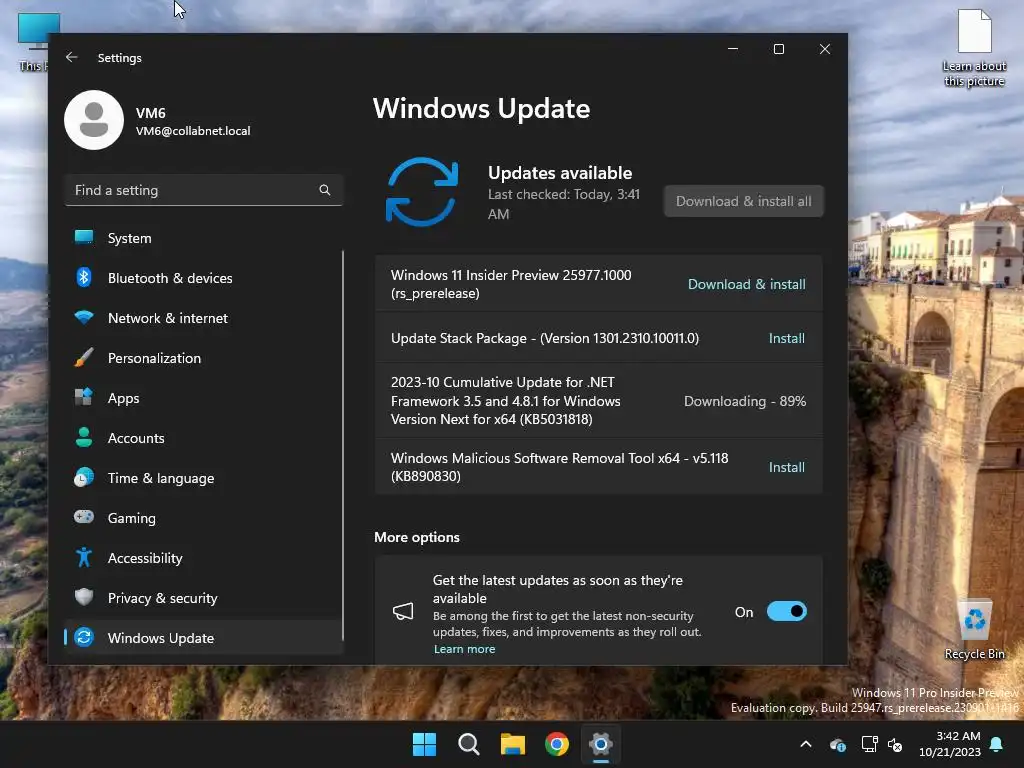Click the Network wifi icon in sidebar
Viewport: 1024px width, 768px height.
point(84,318)
